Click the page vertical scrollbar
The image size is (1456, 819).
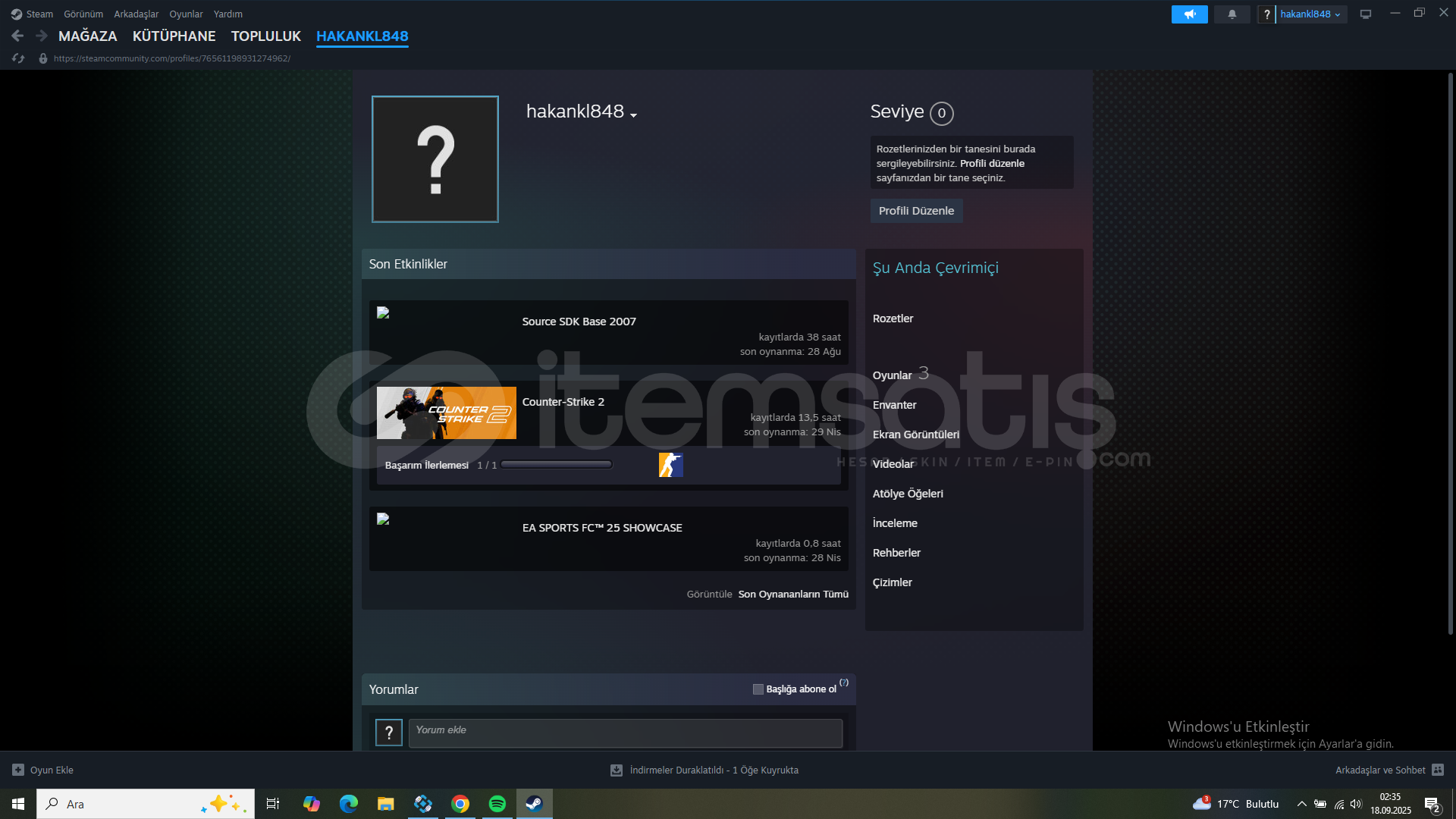click(1450, 354)
